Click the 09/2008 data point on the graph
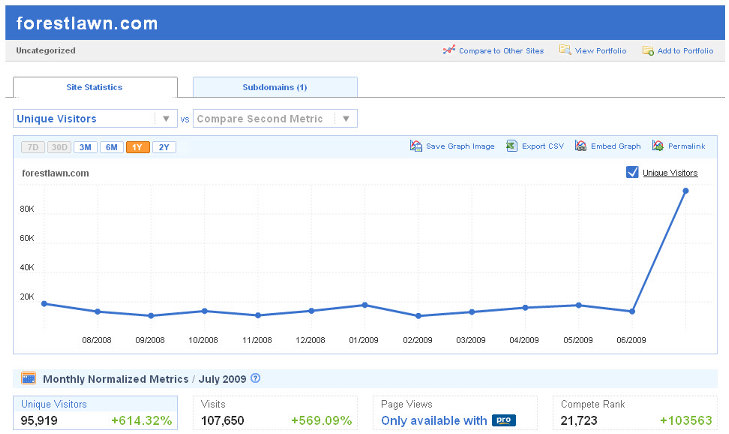This screenshot has height=434, width=729. pyautogui.click(x=151, y=316)
